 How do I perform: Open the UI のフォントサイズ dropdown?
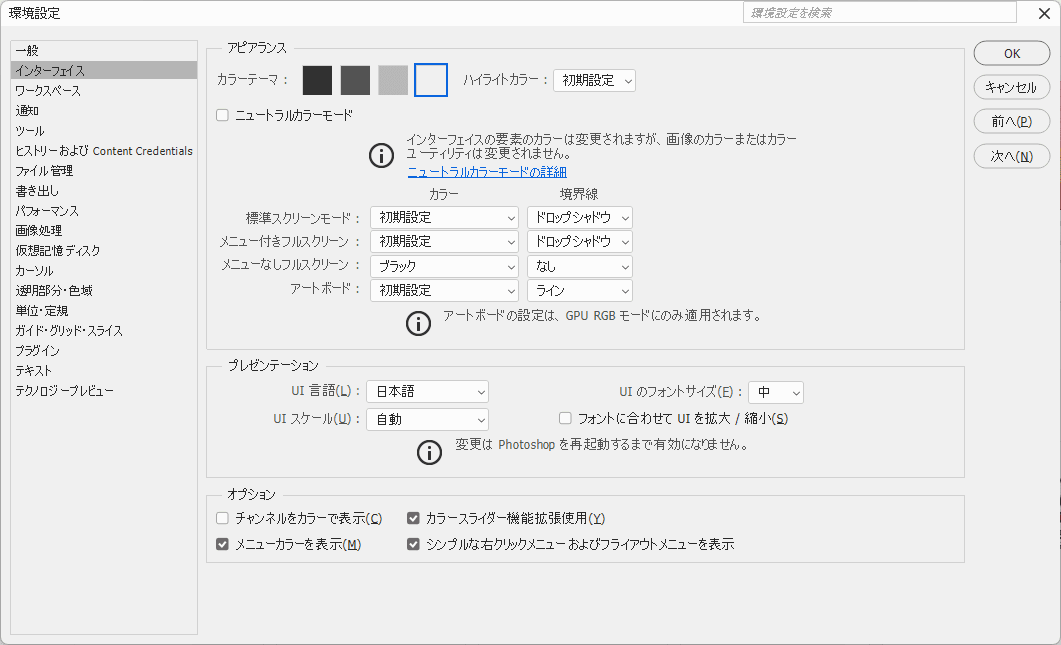[x=776, y=392]
